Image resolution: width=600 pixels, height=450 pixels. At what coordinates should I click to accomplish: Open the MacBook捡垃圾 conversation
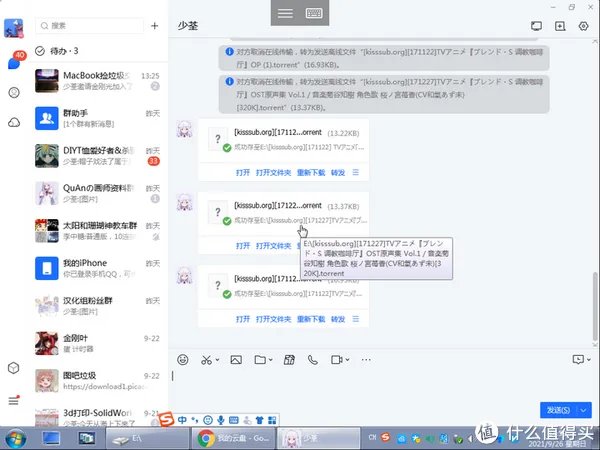pyautogui.click(x=98, y=81)
